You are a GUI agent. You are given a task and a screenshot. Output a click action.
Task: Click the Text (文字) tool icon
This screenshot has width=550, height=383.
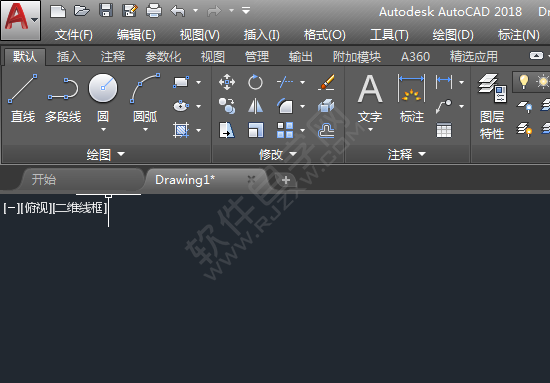[370, 88]
